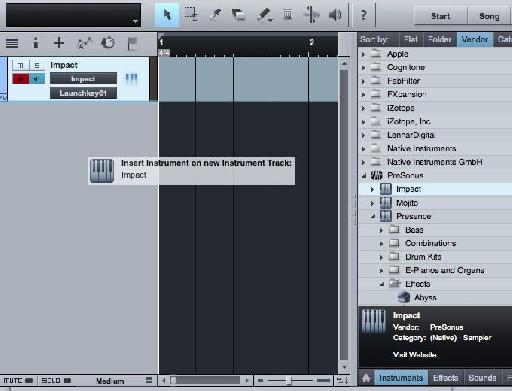Expand the FabFilter vendor folder
The height and width of the screenshot is (391, 512).
click(364, 81)
